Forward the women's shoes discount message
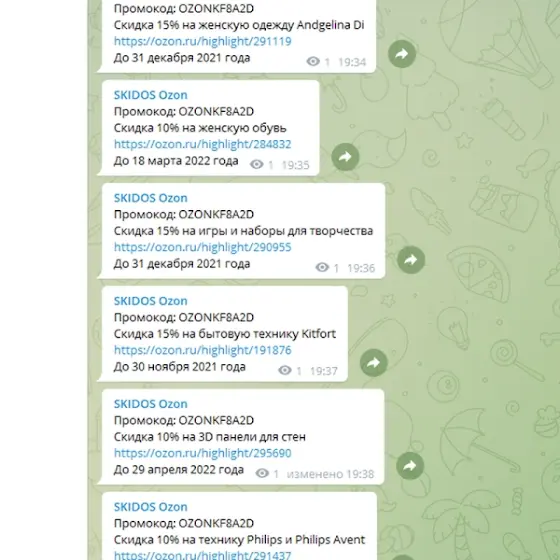 [345, 157]
